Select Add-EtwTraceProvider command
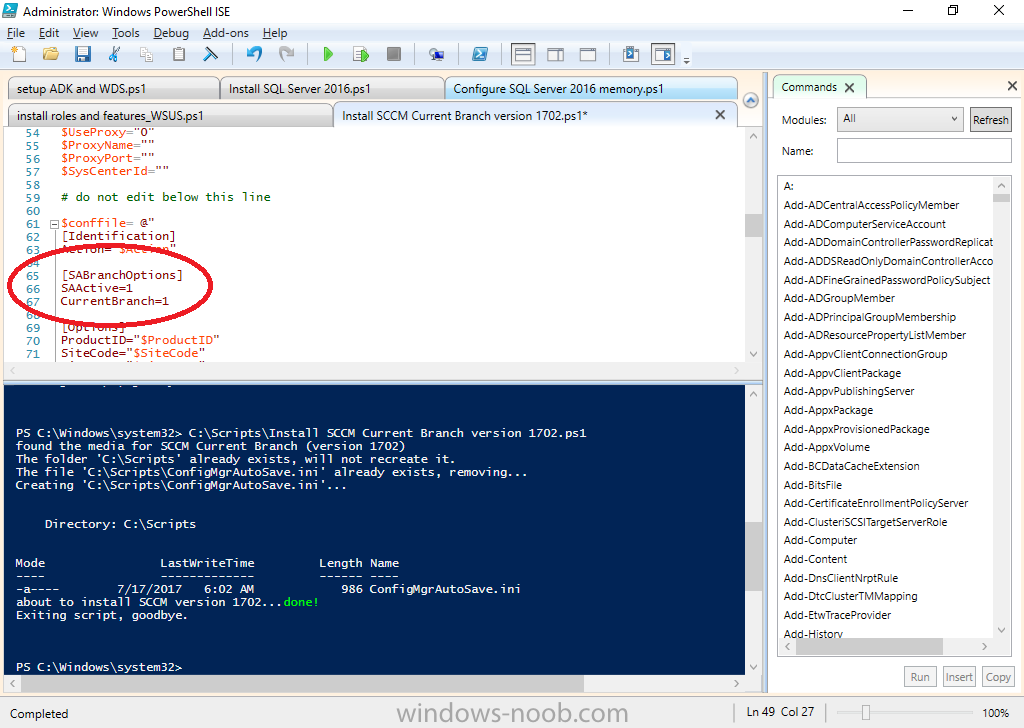This screenshot has height=728, width=1024. (x=837, y=615)
